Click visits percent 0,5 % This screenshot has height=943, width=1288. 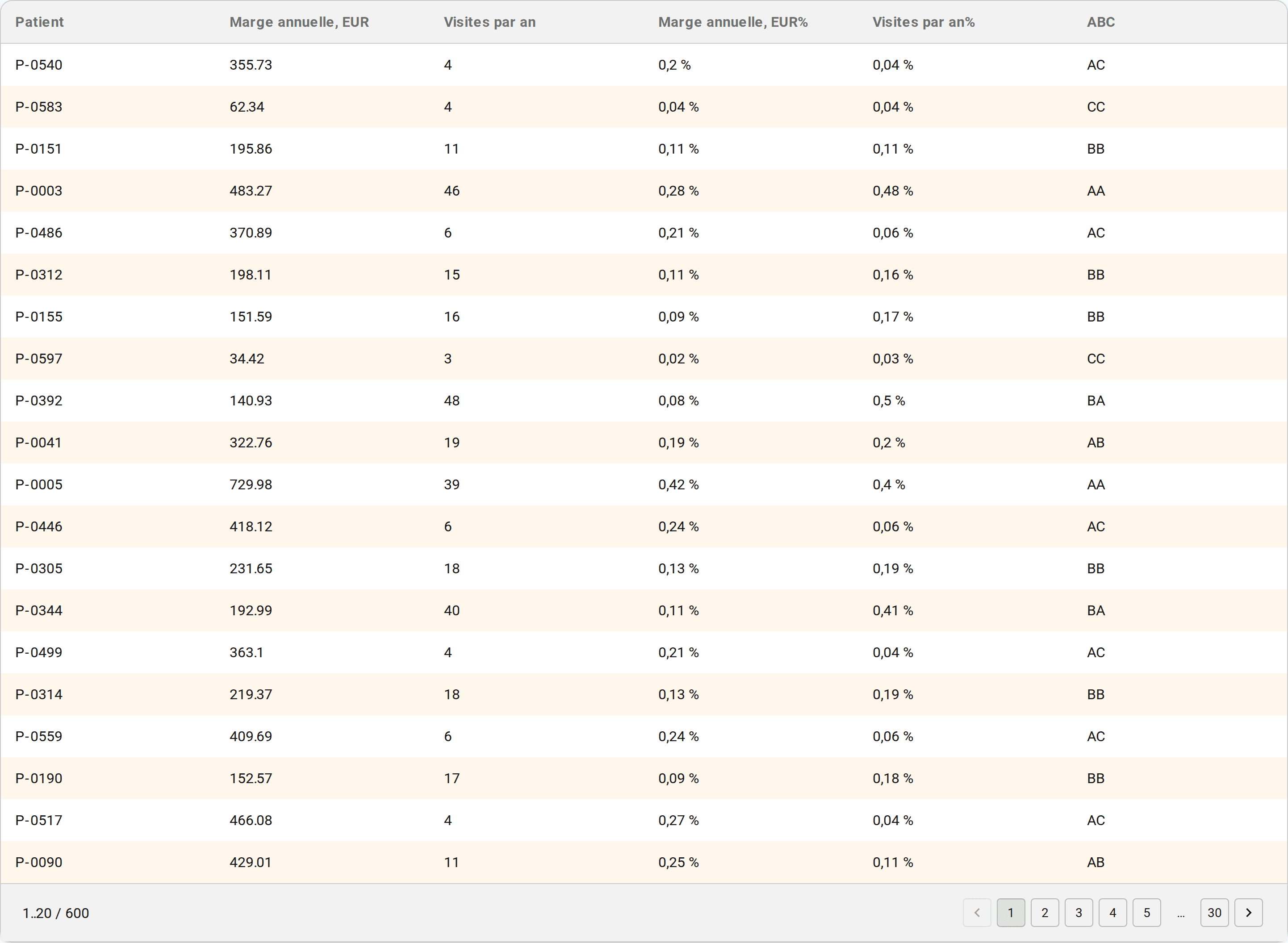[888, 401]
